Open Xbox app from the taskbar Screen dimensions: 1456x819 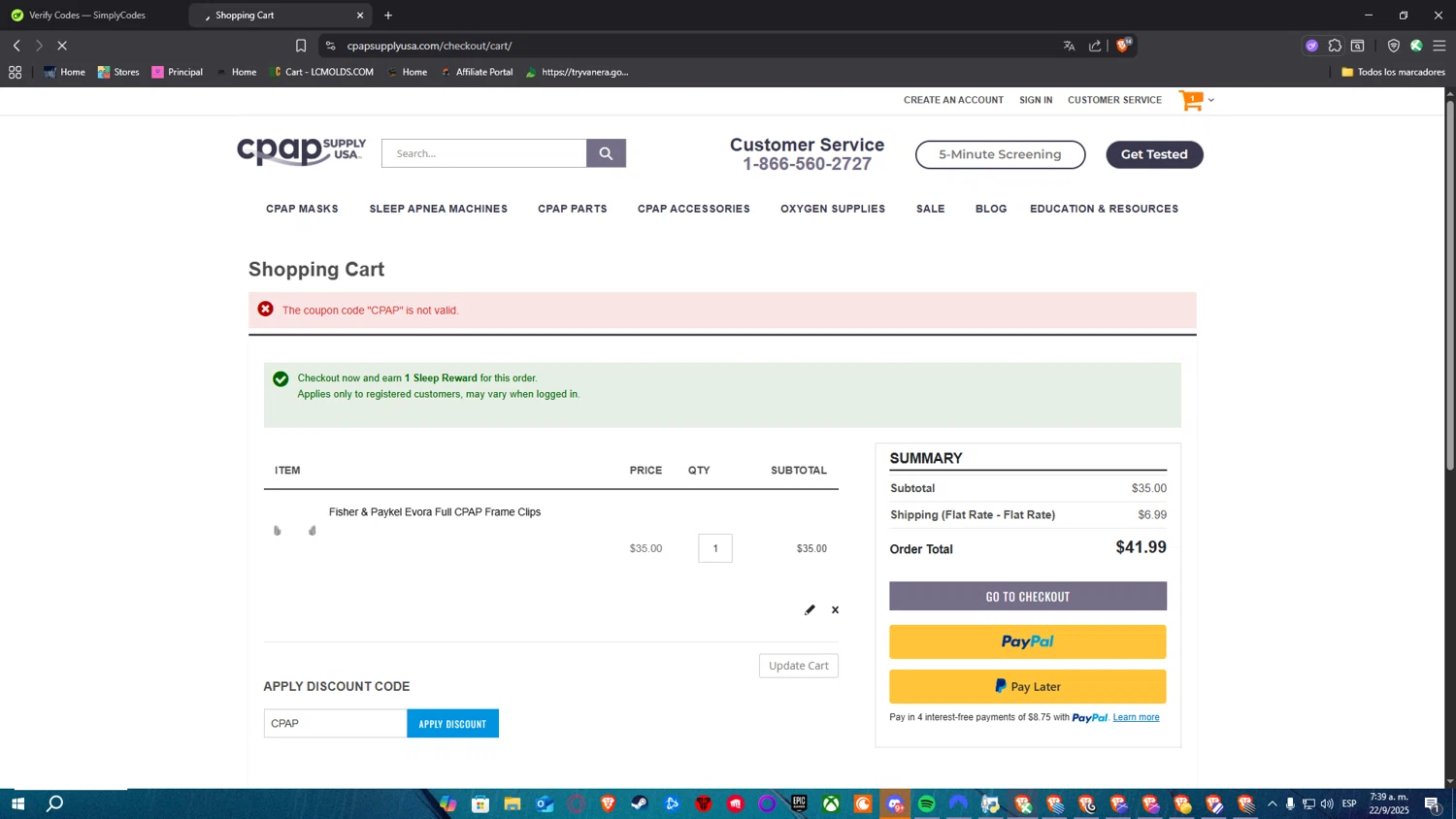pyautogui.click(x=831, y=803)
